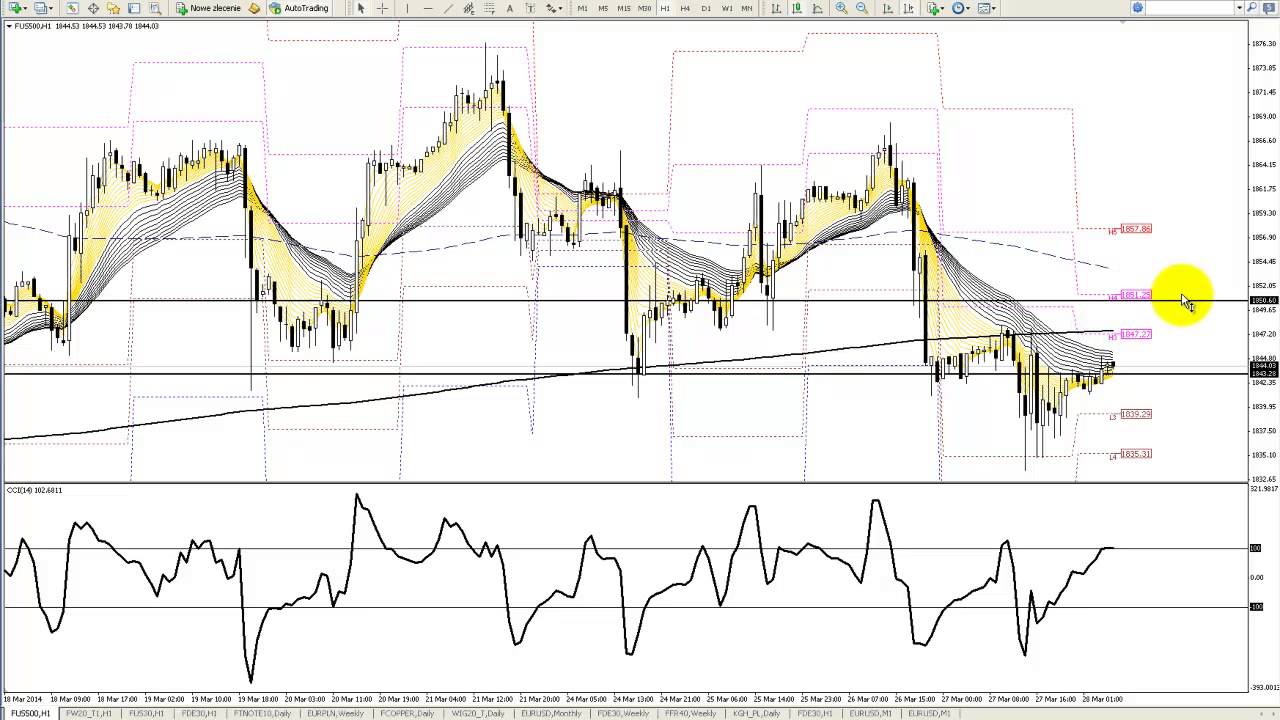Select the L4 1835.31 pivot label

pos(1136,454)
